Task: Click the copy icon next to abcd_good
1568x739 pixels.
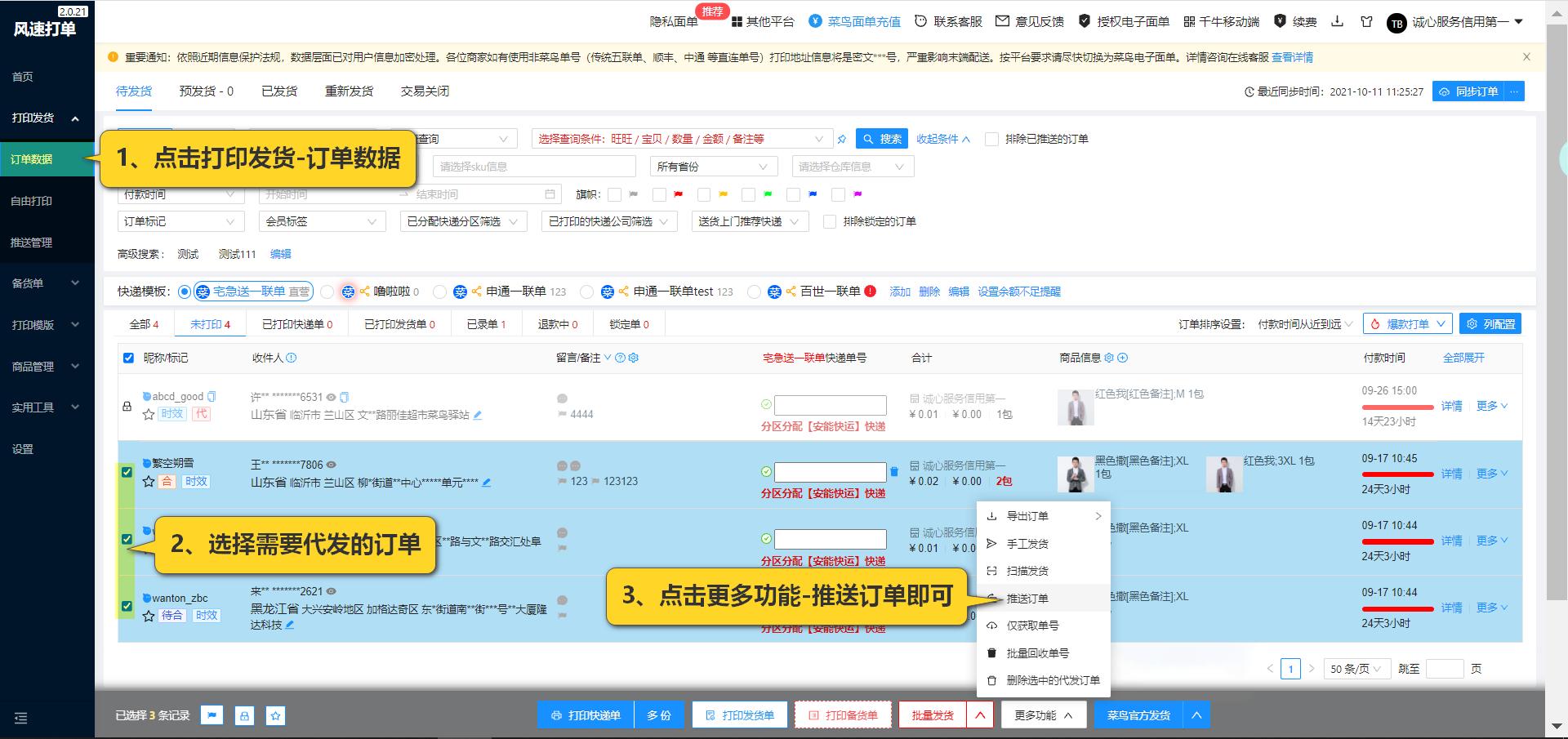Action: pyautogui.click(x=212, y=395)
